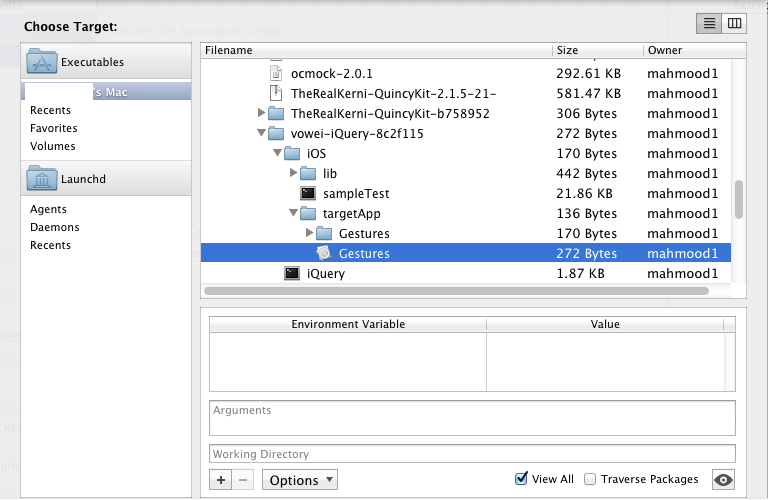768x500 pixels.
Task: Click the Value column header
Action: point(605,324)
